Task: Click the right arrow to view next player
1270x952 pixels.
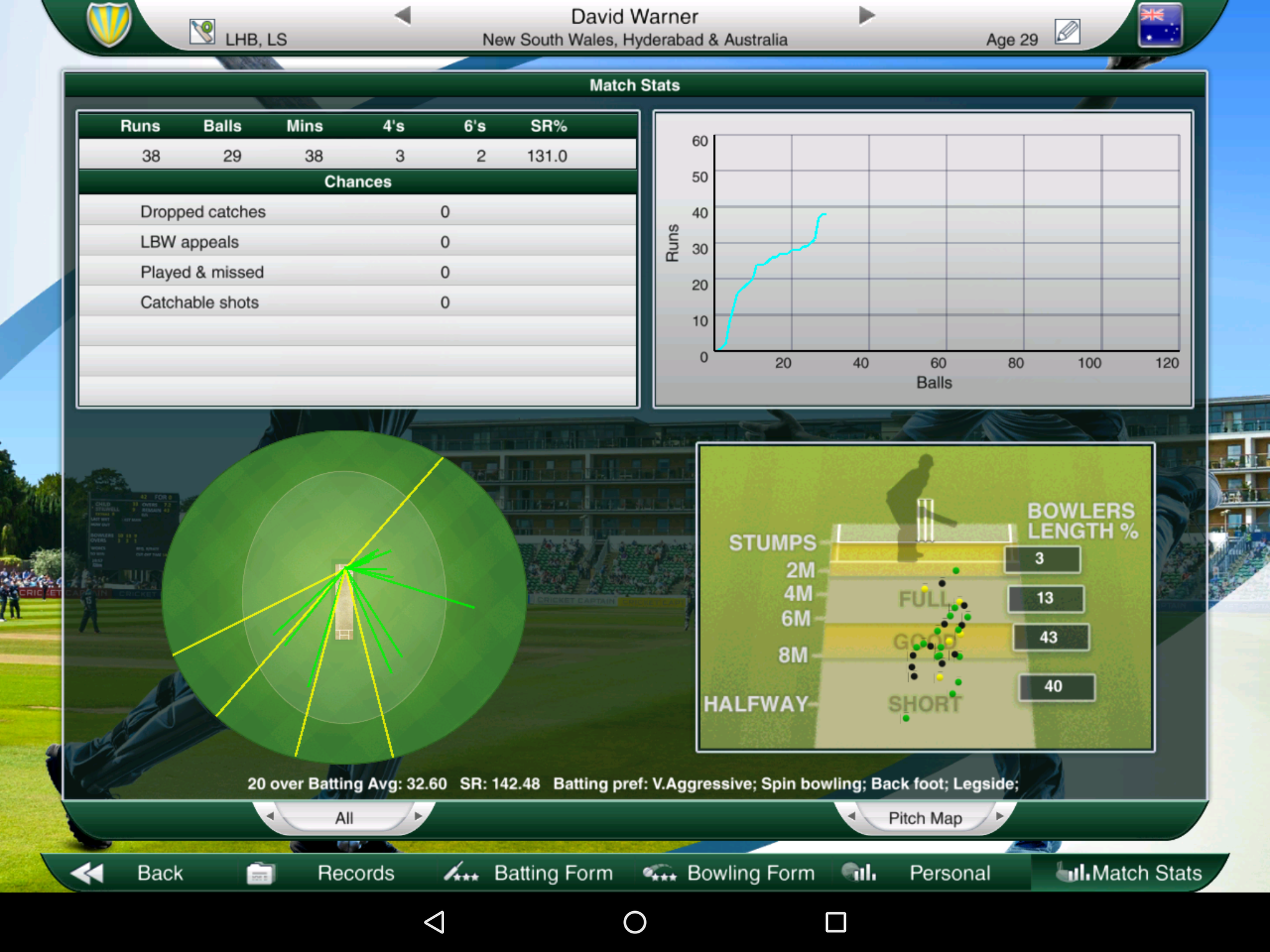Action: tap(866, 17)
